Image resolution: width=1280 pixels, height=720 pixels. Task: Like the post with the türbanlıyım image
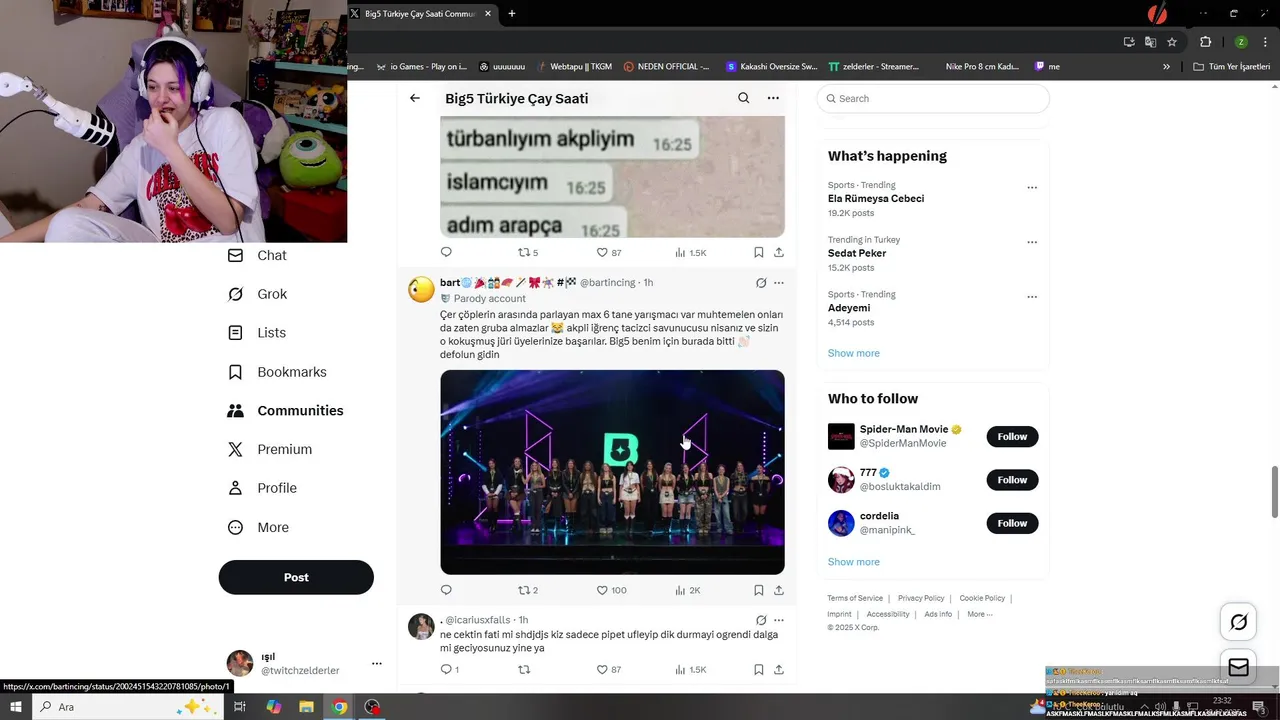pos(609,253)
